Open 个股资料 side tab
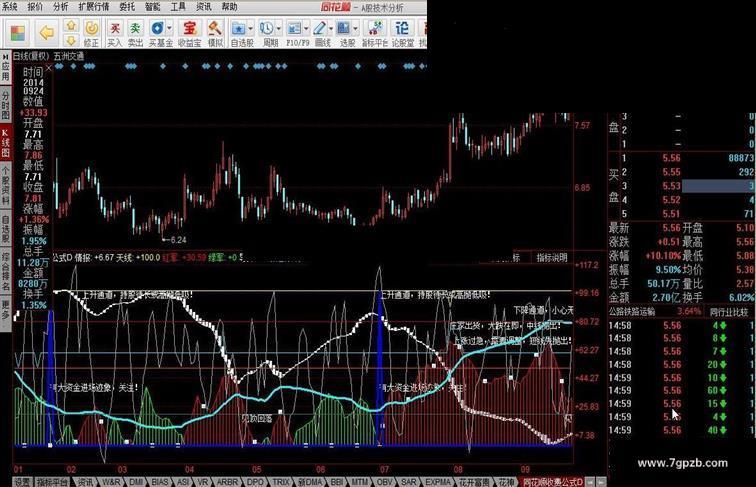Image resolution: width=756 pixels, height=487 pixels. pos(6,185)
